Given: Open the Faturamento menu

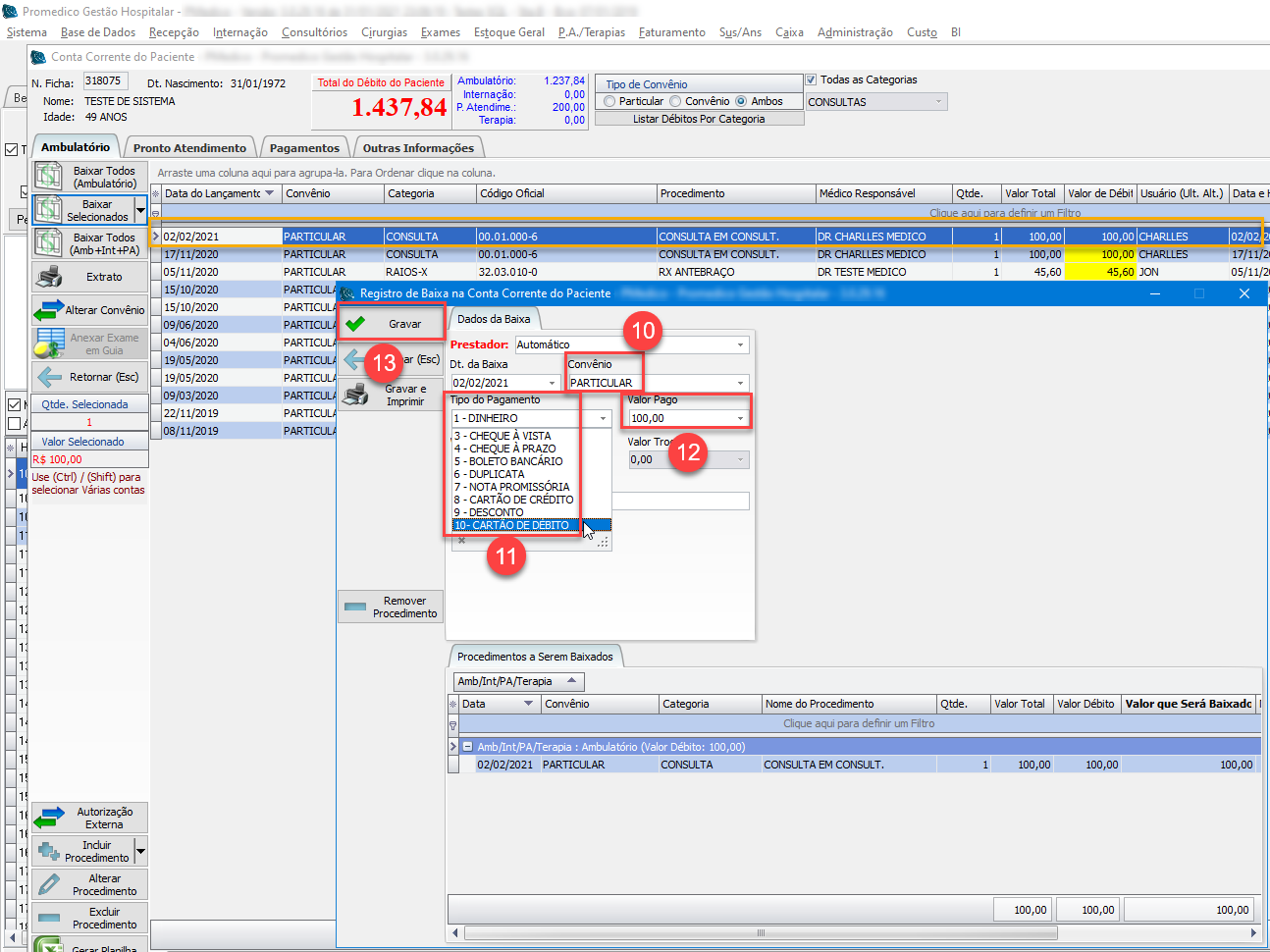Looking at the screenshot, I should click(x=671, y=32).
